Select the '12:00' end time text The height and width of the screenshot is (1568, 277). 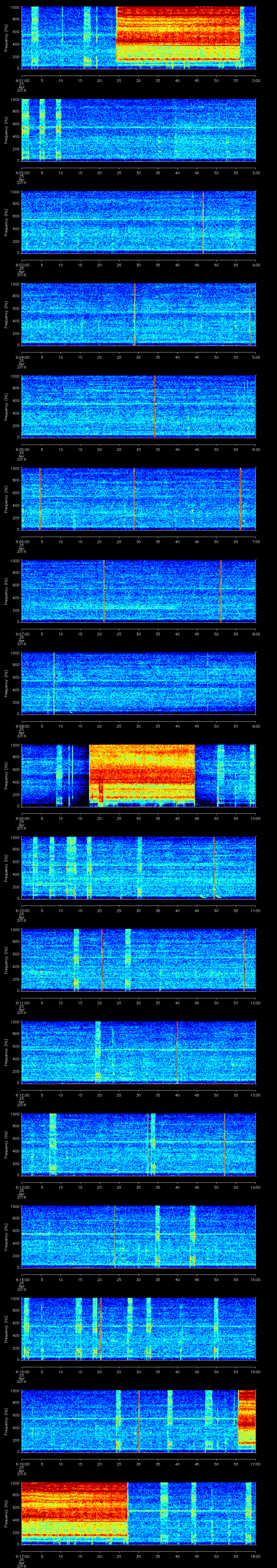(x=255, y=1003)
